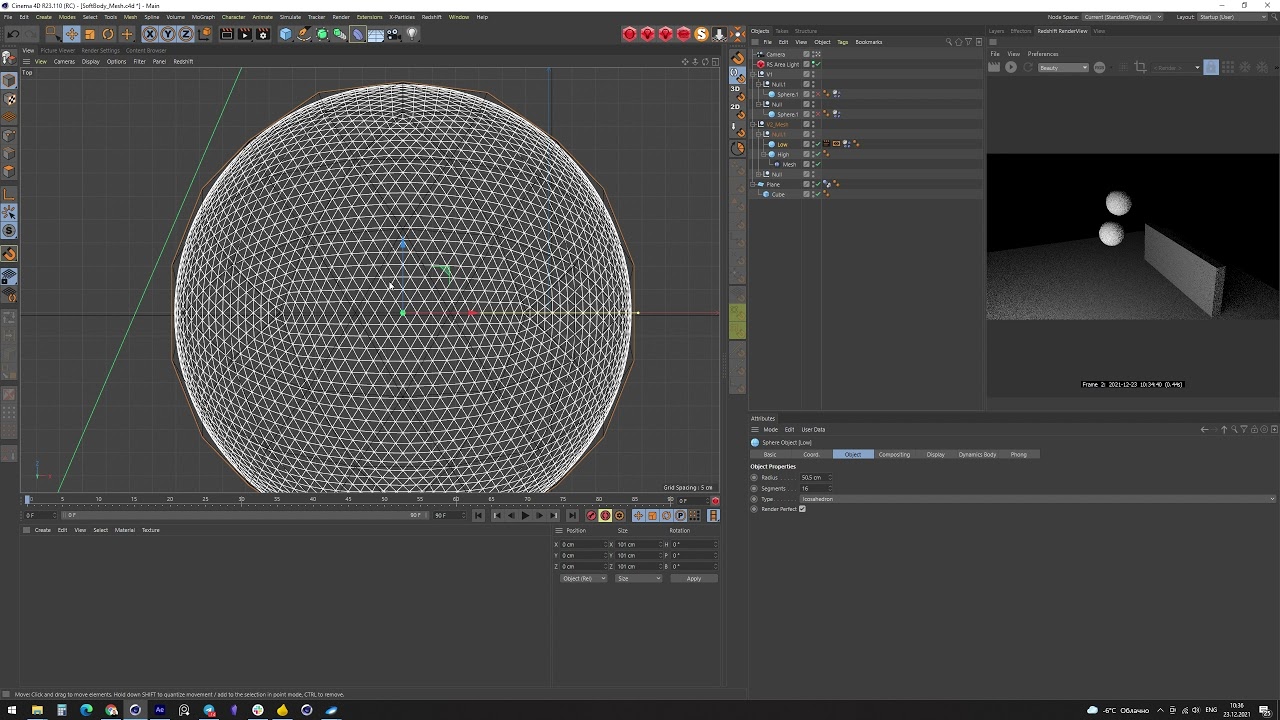Click the Coordinate System icon
Screen dimensions: 1280x720
[x=205, y=34]
